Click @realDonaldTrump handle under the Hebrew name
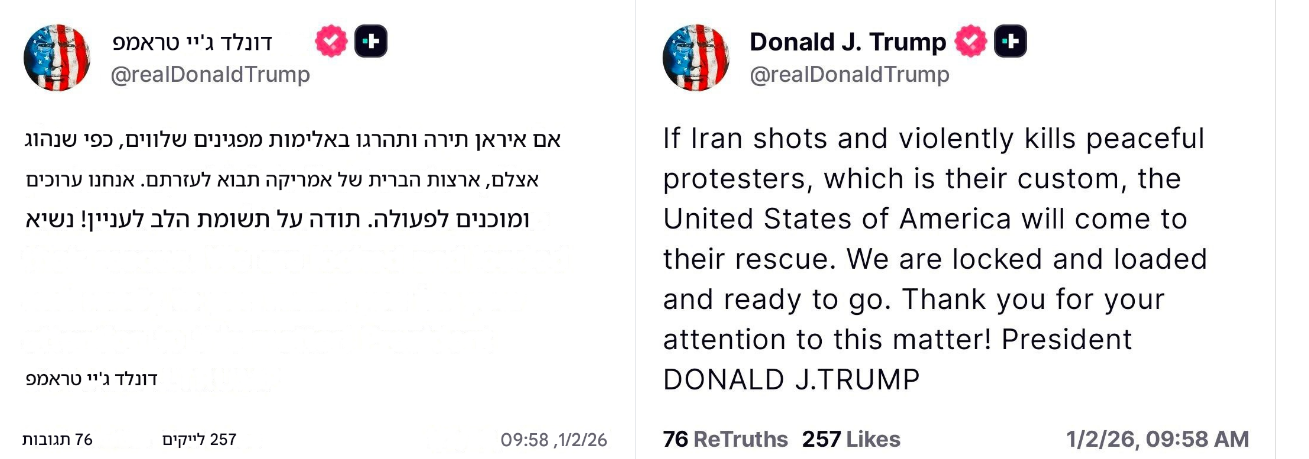The width and height of the screenshot is (1309, 459). tap(210, 75)
